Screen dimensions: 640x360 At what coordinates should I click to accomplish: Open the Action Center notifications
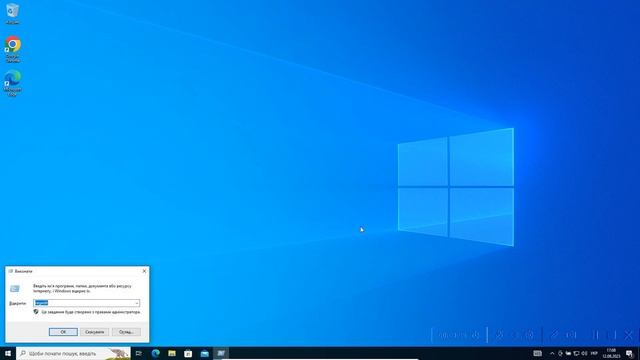630,354
